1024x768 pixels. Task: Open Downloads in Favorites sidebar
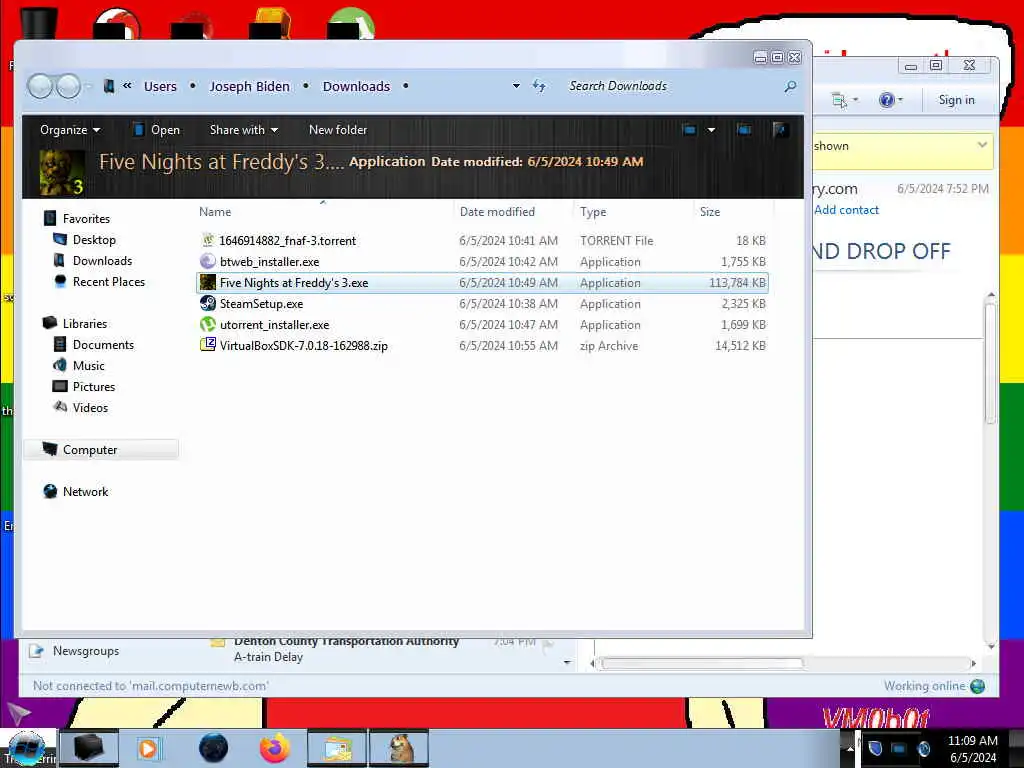(x=103, y=261)
